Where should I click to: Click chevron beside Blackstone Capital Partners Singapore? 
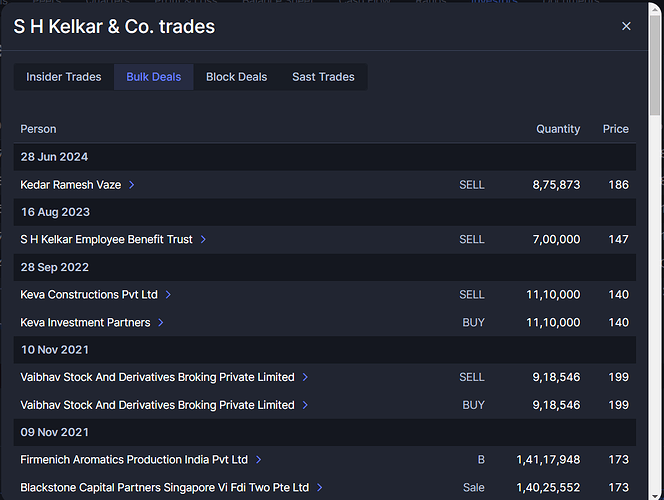pyautogui.click(x=320, y=488)
